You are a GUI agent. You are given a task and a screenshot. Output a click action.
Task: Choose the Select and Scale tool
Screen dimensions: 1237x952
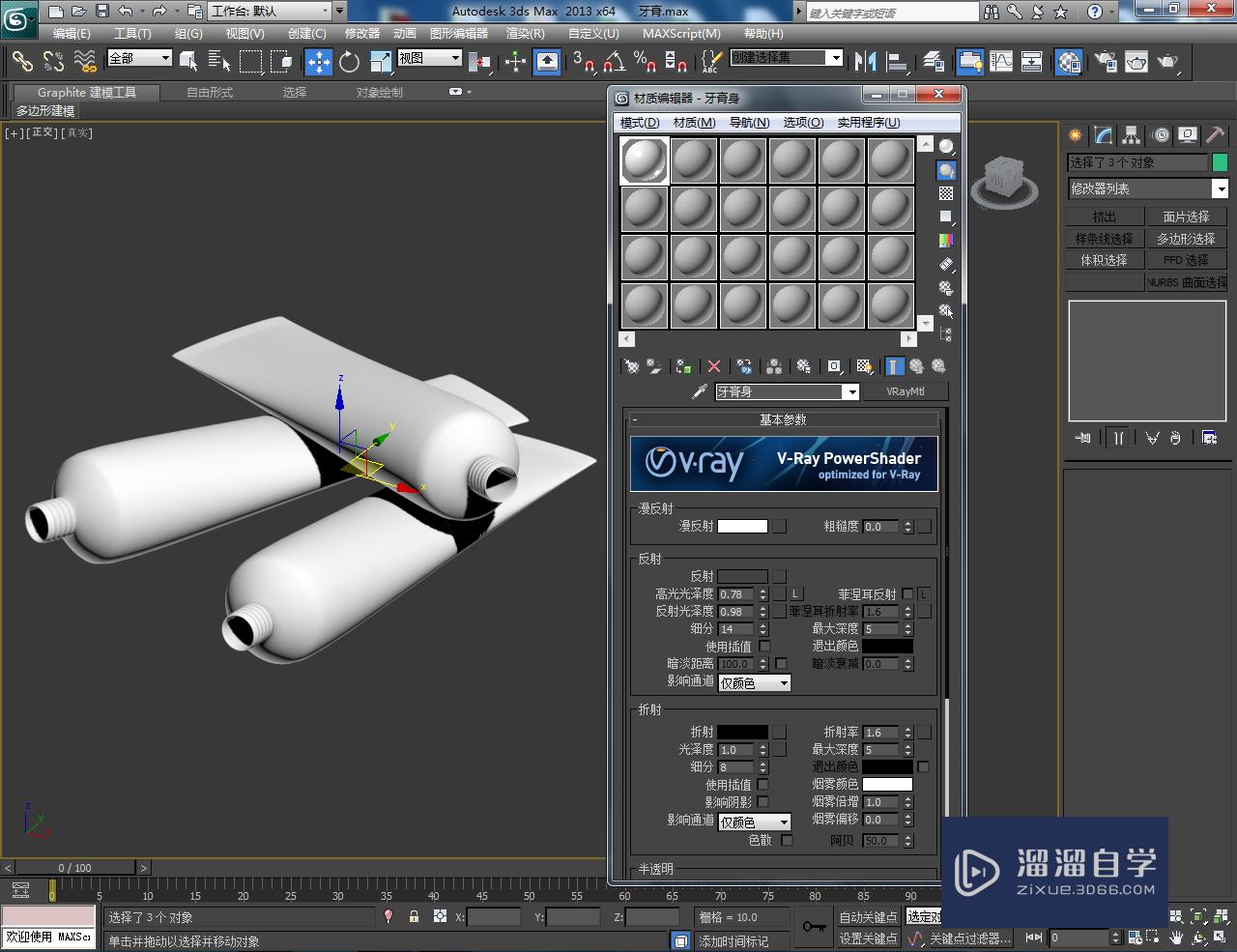coord(381,62)
